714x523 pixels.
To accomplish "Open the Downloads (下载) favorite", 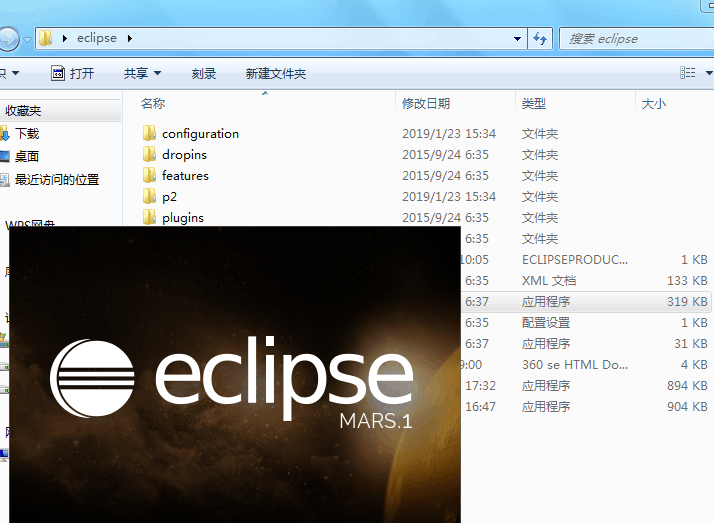I will point(27,133).
